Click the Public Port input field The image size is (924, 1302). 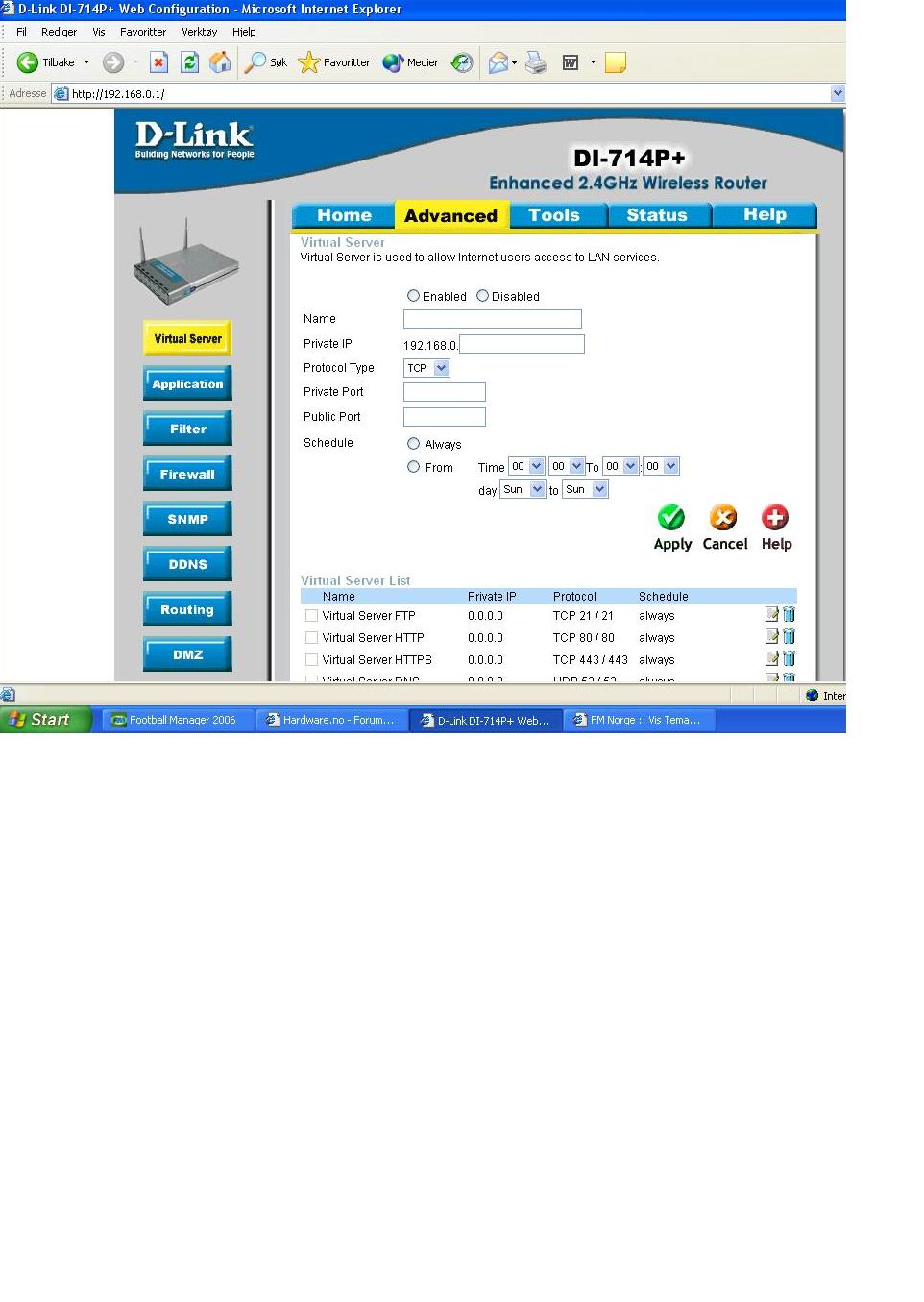click(445, 417)
